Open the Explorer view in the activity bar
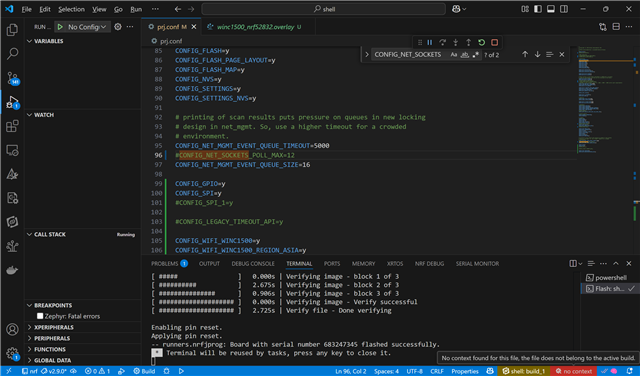Screen dimensions: 640x376 point(12,30)
